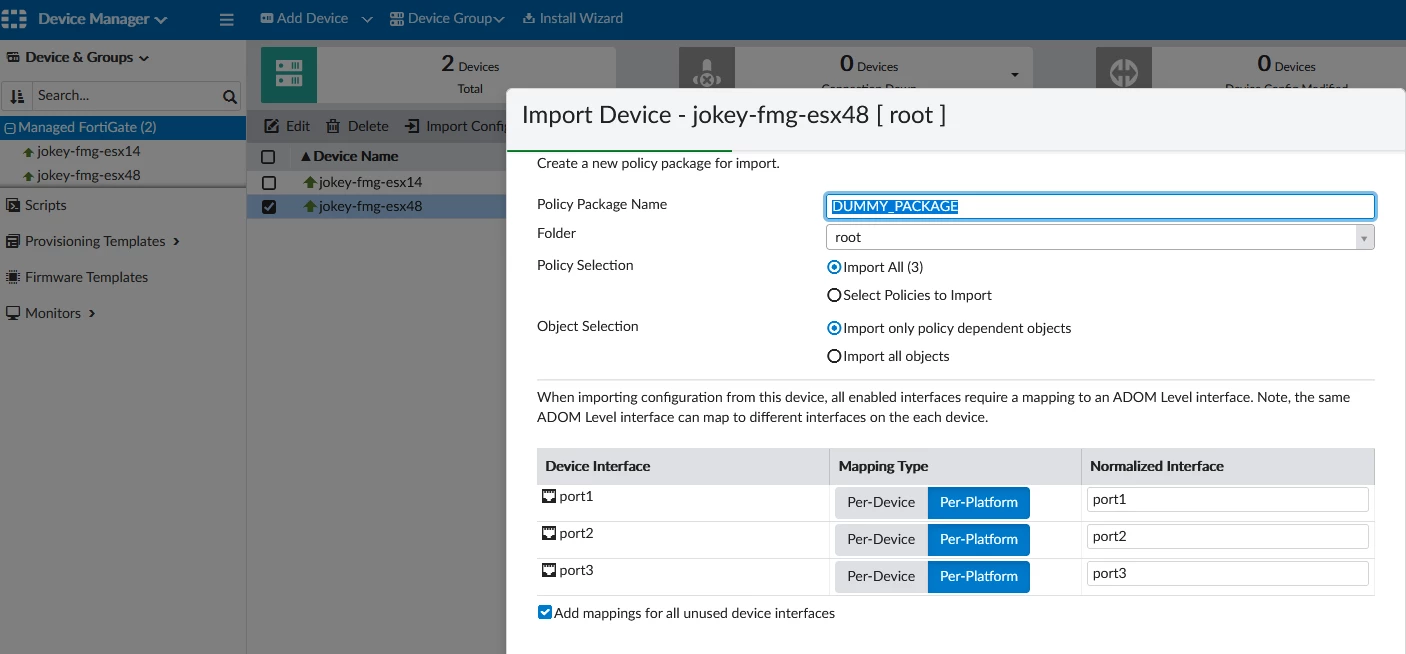Open jokey-fmg-esx14 in the device table
1406x654 pixels.
click(x=370, y=183)
